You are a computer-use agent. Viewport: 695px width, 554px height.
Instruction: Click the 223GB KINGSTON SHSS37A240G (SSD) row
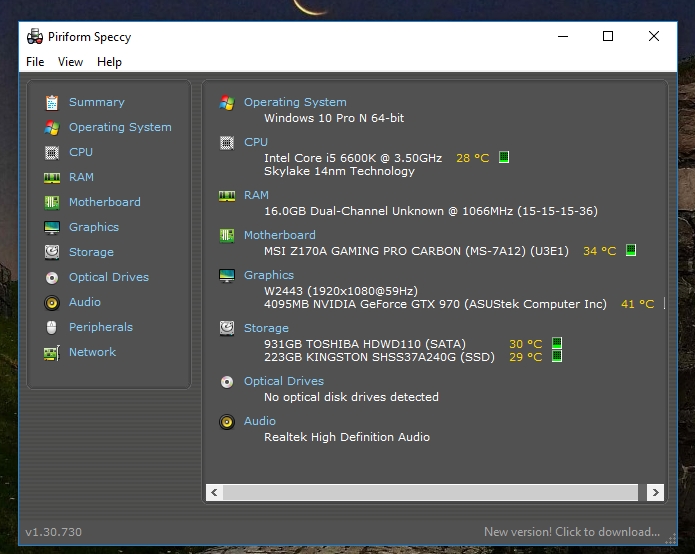tap(379, 357)
